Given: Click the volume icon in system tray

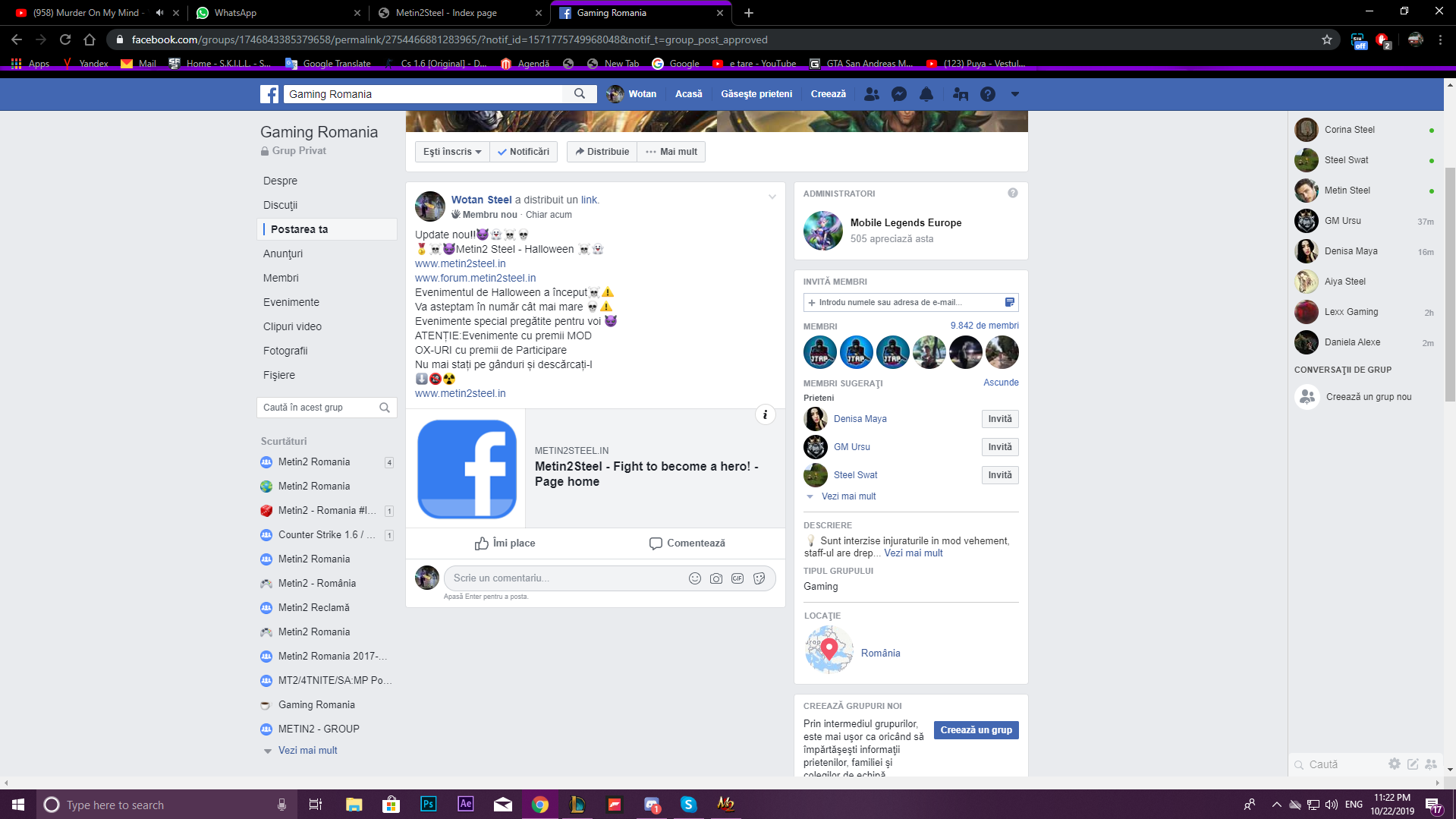Looking at the screenshot, I should coord(1332,805).
